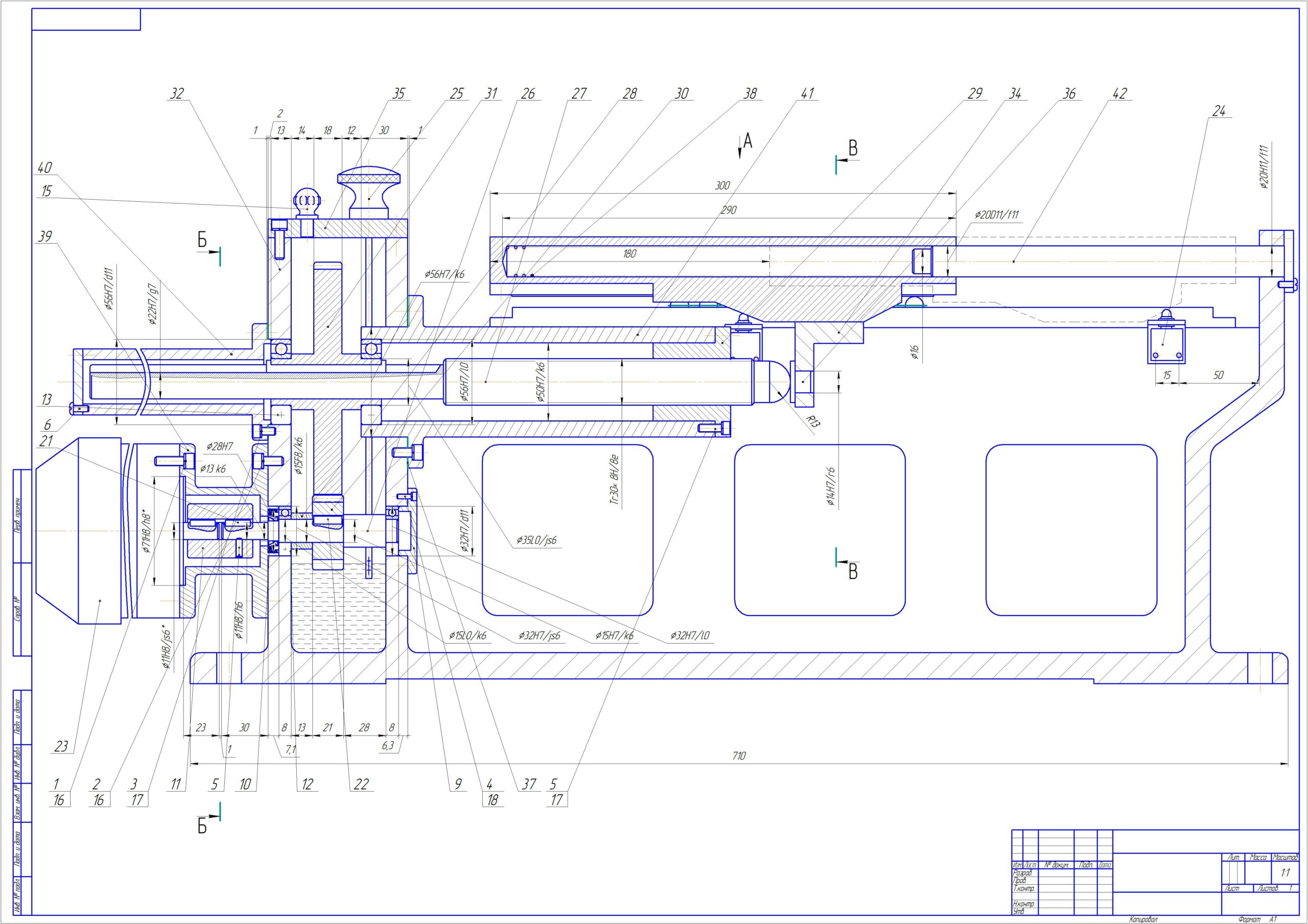Viewport: 1308px width, 924px height.
Task: Select the Копировал label
Action: click(x=1143, y=919)
